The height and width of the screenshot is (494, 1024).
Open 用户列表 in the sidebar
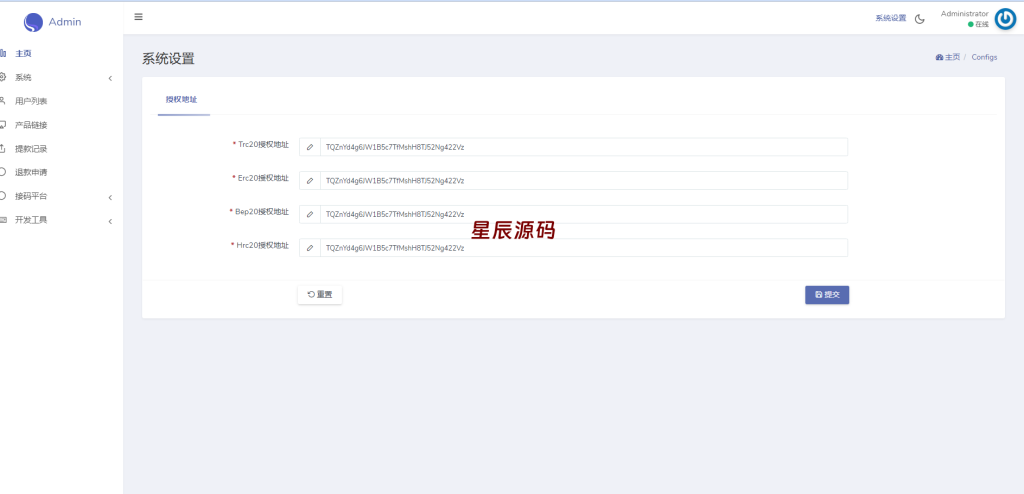(31, 101)
